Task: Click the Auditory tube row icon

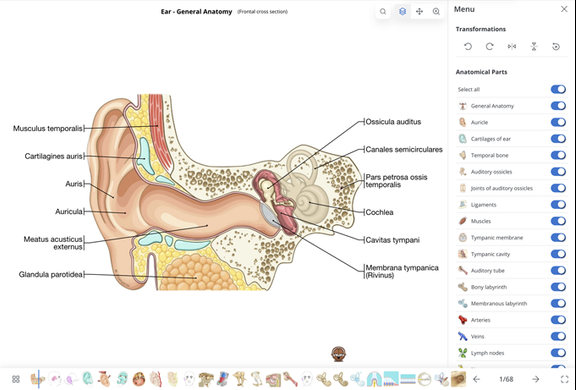Action: click(x=462, y=271)
